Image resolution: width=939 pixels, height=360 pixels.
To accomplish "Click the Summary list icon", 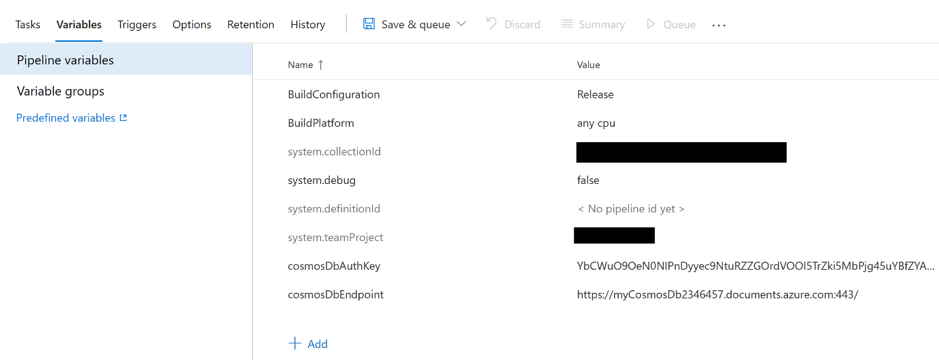I will [565, 24].
